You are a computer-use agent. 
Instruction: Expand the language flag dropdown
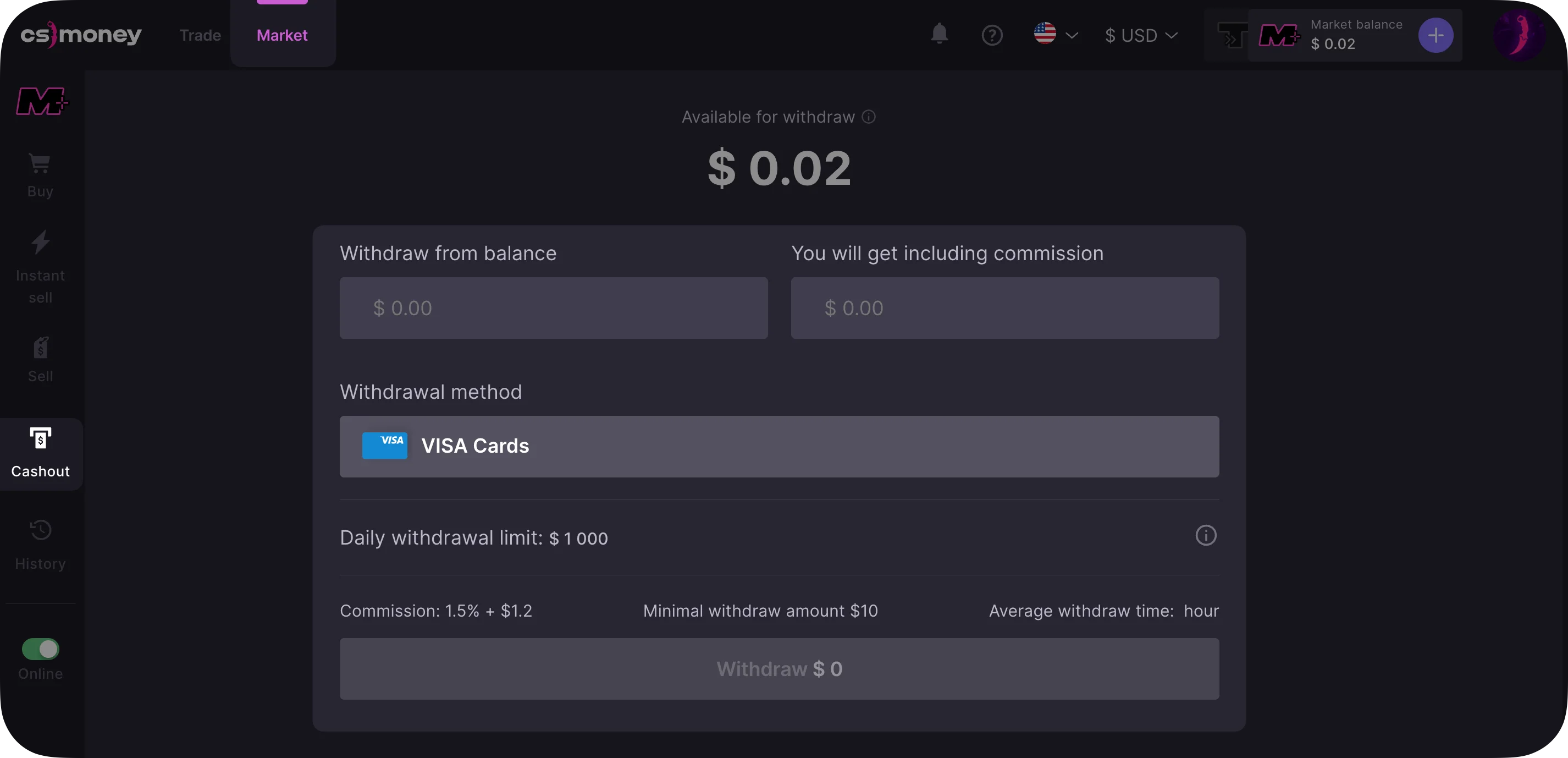tap(1056, 35)
